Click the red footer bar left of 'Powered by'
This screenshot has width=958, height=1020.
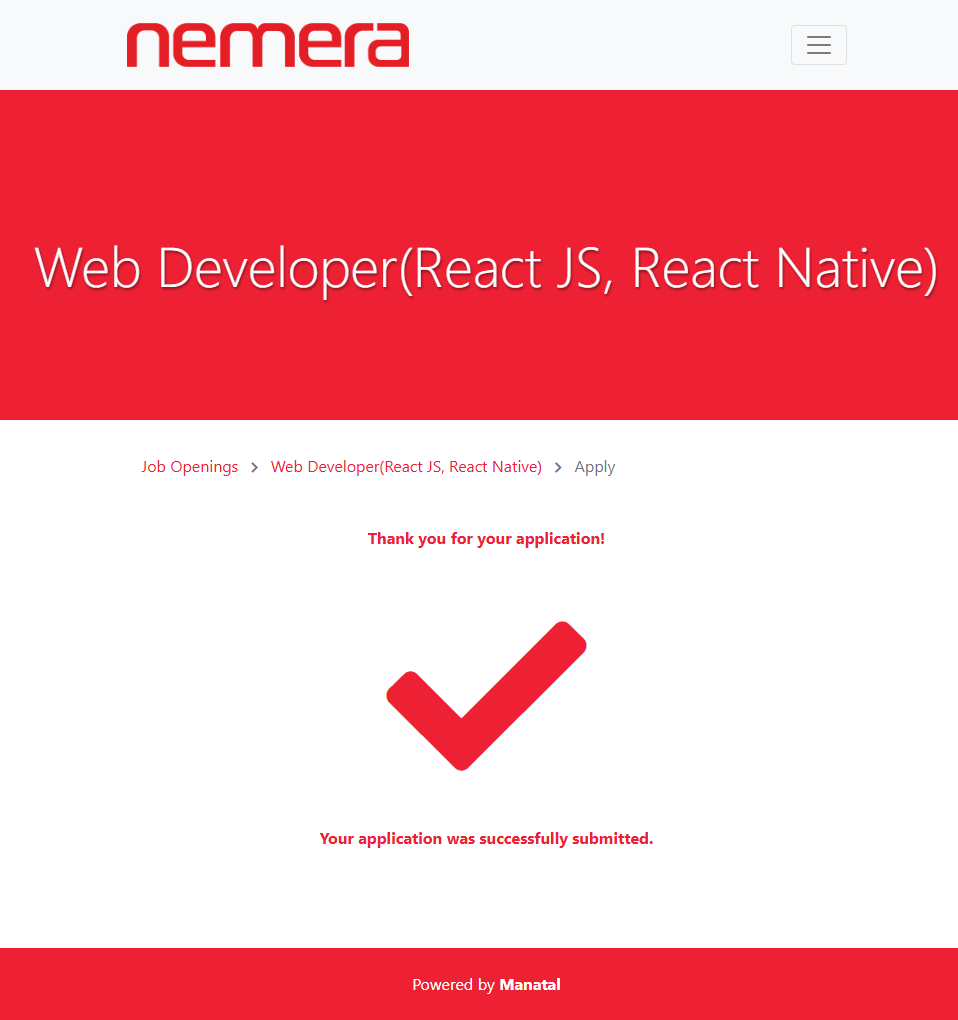pyautogui.click(x=200, y=985)
